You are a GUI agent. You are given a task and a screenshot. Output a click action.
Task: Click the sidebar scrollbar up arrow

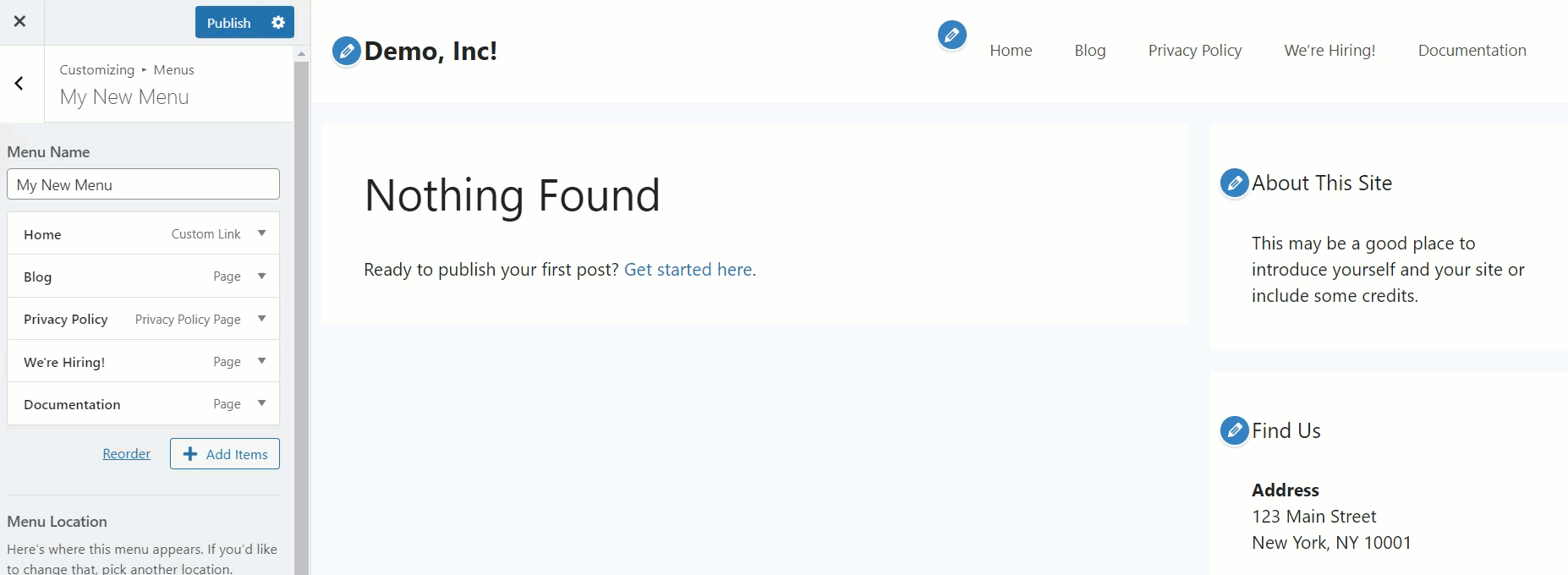pos(301,53)
